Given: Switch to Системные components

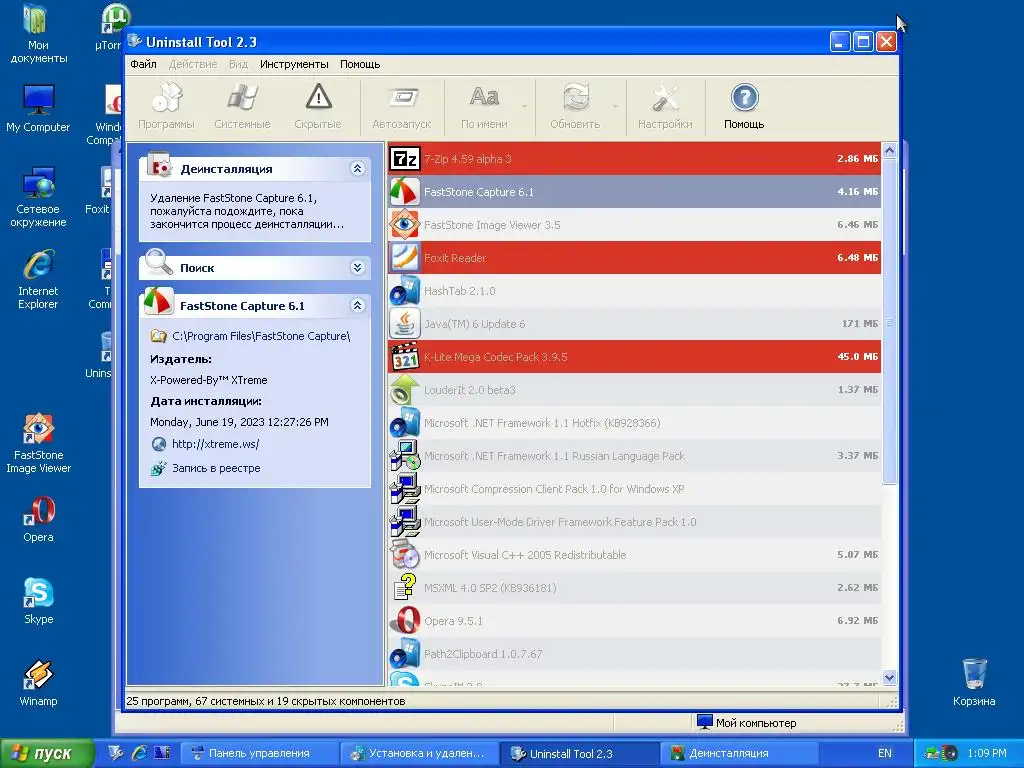Looking at the screenshot, I should click(x=242, y=106).
